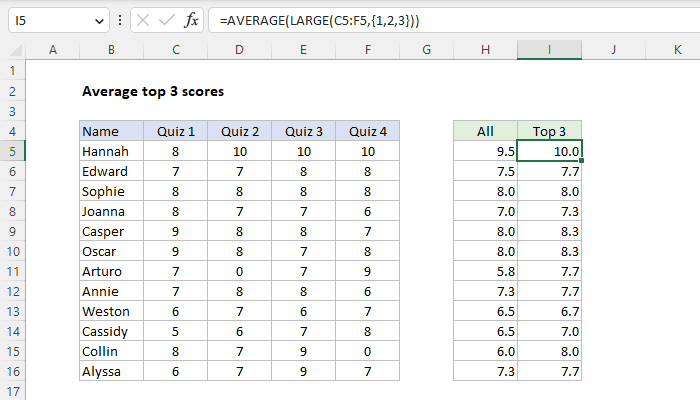
Task: Select all cells with the corner triangle
Action: pyautogui.click(x=16, y=50)
